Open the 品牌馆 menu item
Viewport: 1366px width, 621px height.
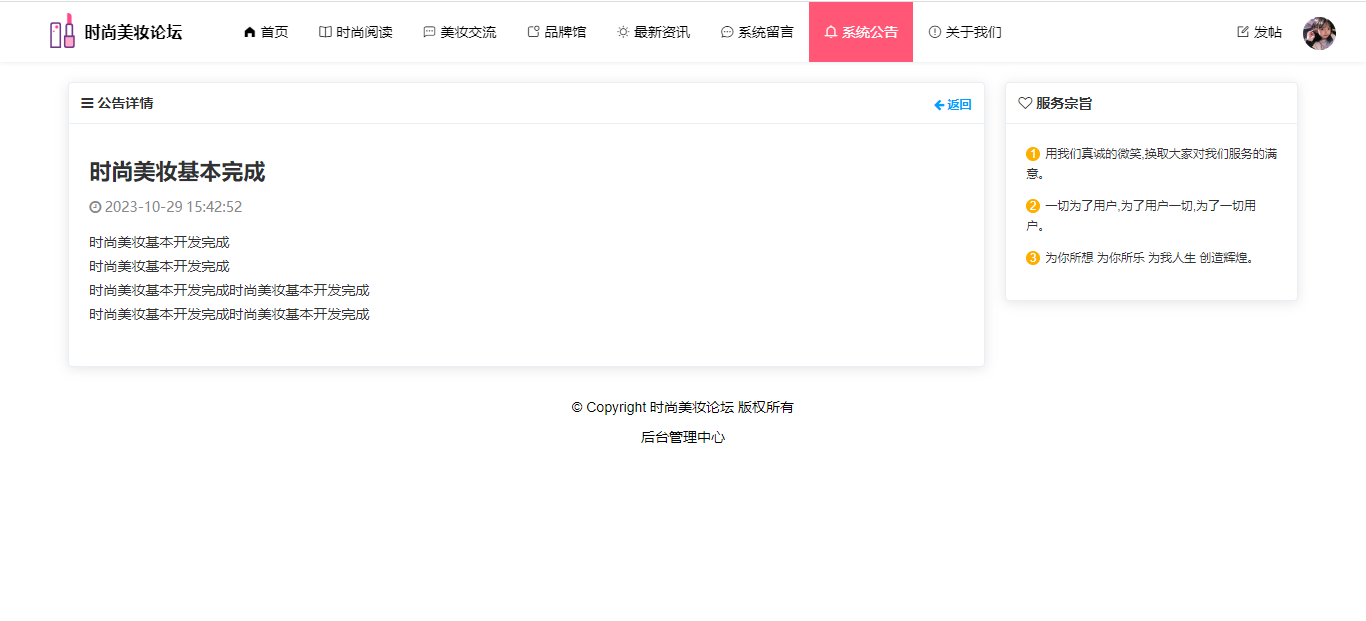point(557,32)
